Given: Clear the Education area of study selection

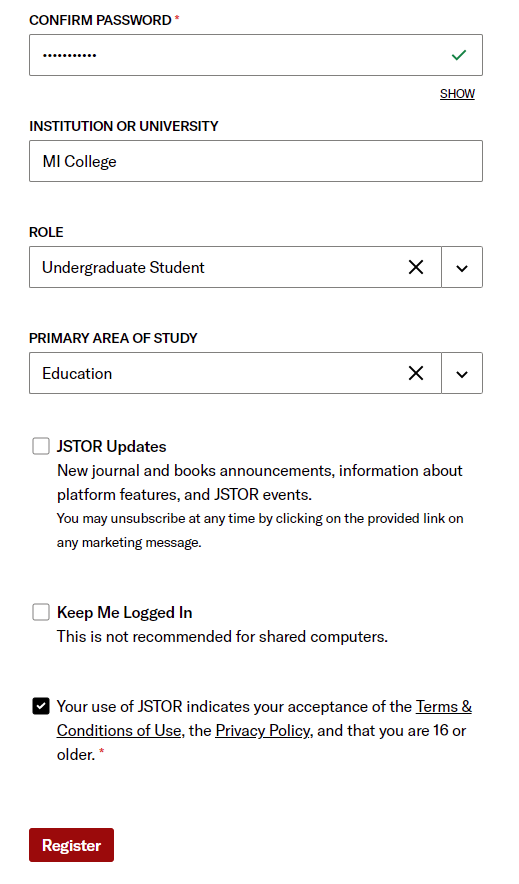Looking at the screenshot, I should pos(416,373).
